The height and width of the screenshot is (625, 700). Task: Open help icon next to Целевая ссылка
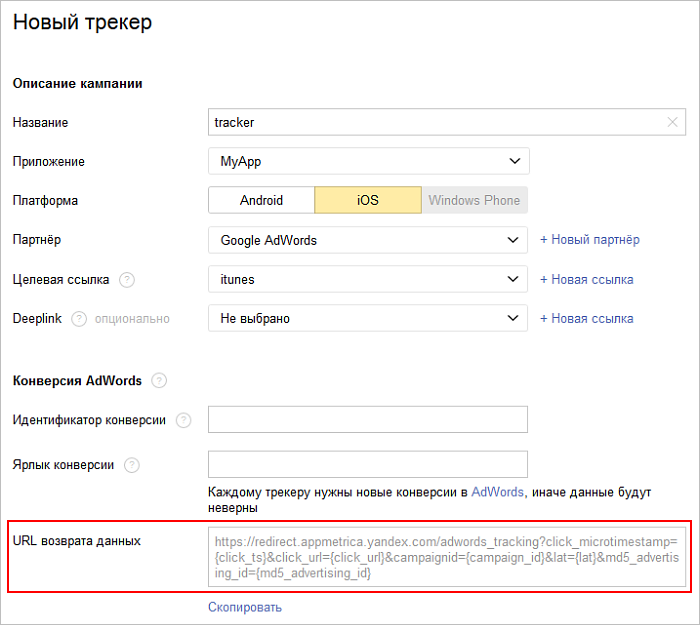[x=127, y=280]
